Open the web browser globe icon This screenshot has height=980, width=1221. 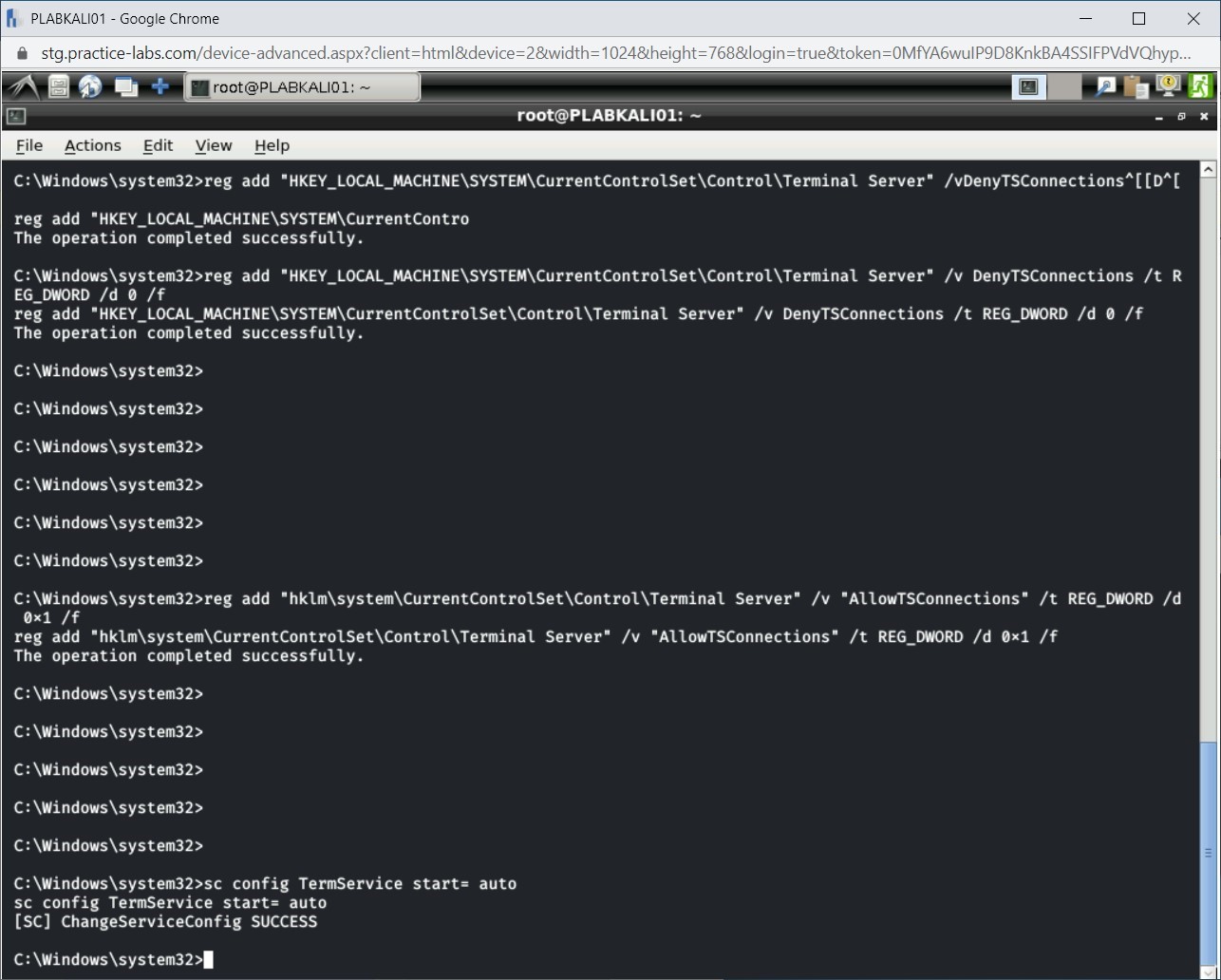tap(91, 87)
